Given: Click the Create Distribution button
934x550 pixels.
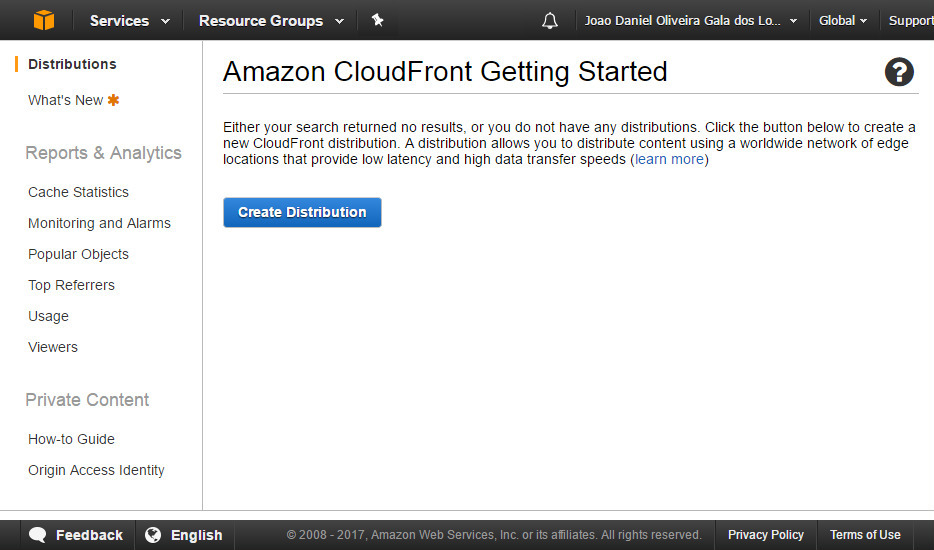Looking at the screenshot, I should click(x=302, y=212).
